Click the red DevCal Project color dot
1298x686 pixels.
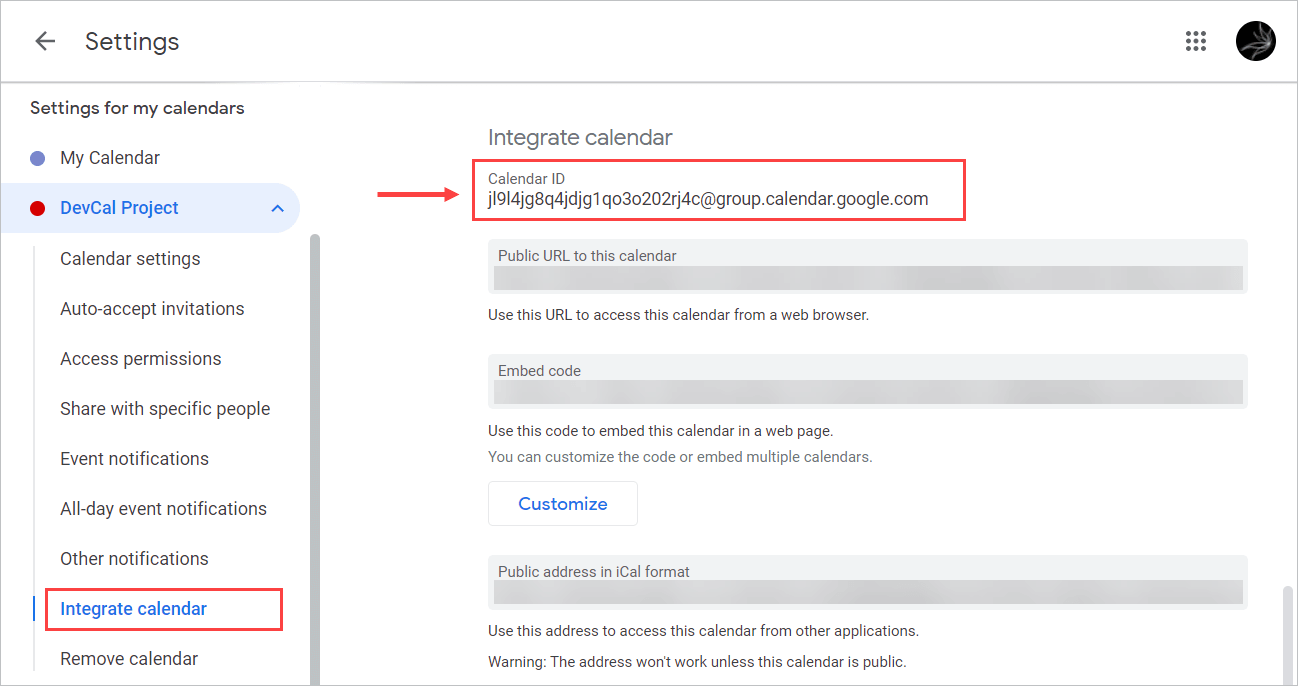coord(38,208)
